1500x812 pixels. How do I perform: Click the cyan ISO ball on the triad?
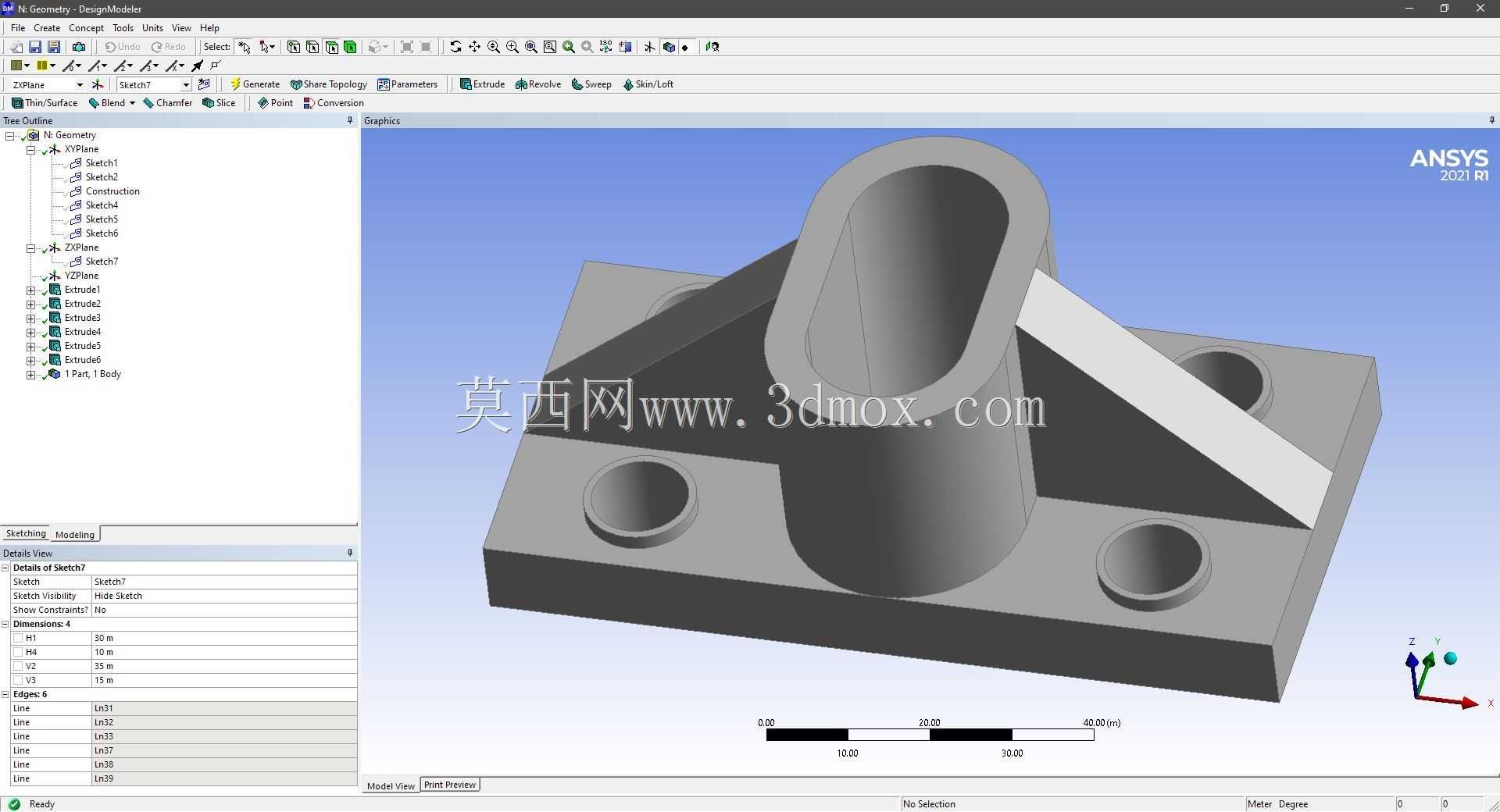[x=1451, y=659]
